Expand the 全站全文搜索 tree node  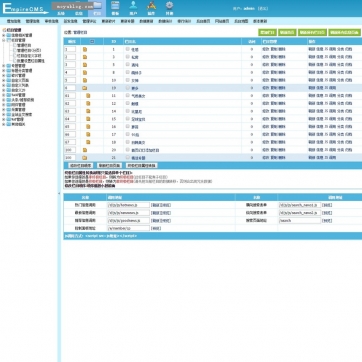[4, 114]
